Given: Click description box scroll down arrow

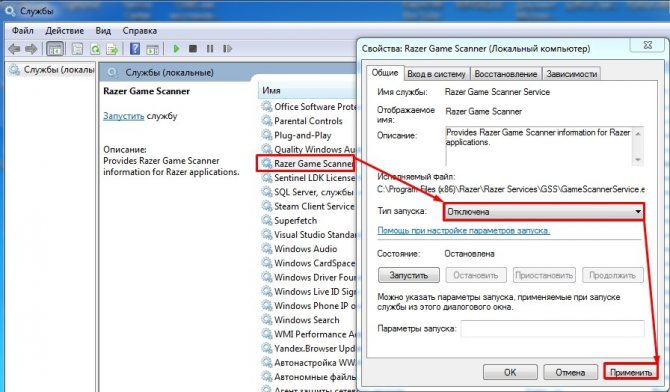Looking at the screenshot, I should pos(638,159).
